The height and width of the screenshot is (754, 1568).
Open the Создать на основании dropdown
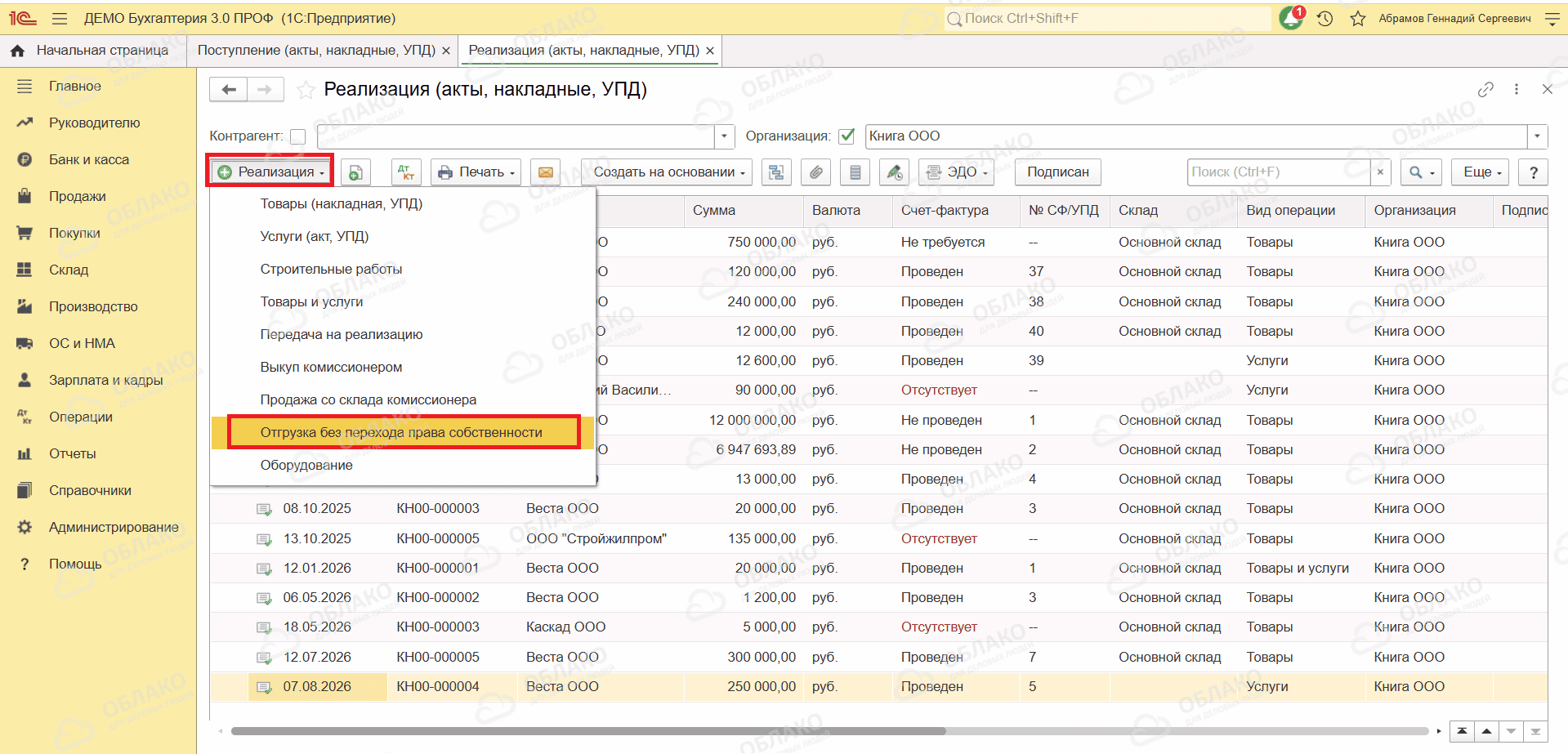(667, 172)
